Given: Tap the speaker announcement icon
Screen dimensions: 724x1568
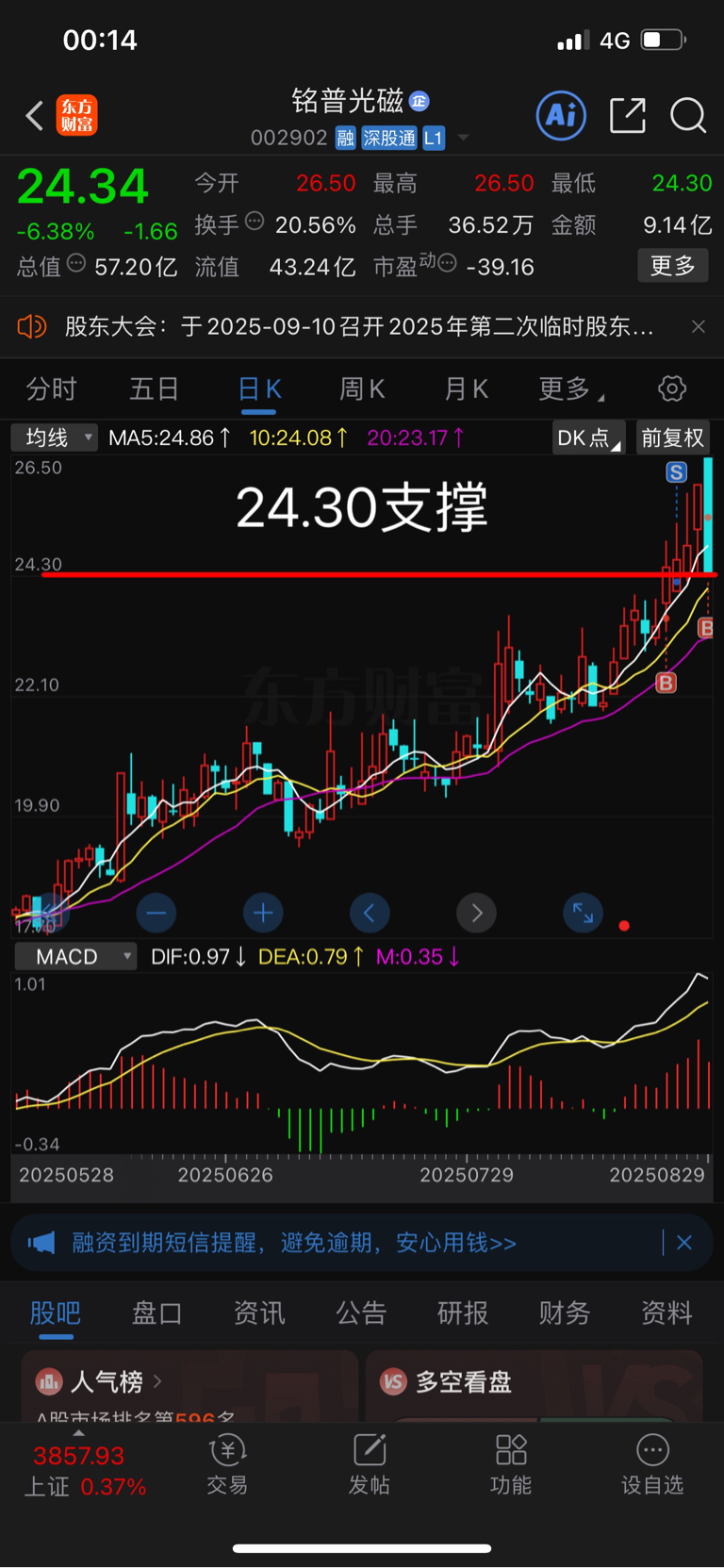Looking at the screenshot, I should [32, 327].
